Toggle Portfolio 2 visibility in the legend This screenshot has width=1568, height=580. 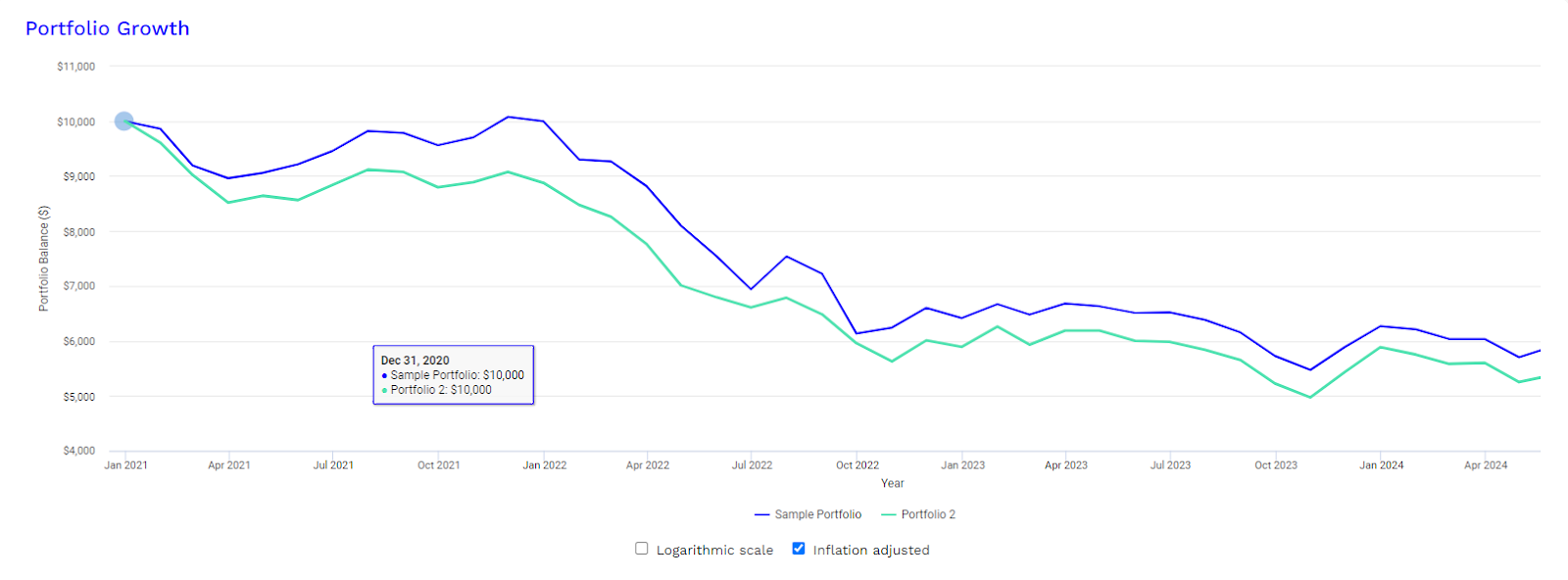pyautogui.click(x=928, y=513)
